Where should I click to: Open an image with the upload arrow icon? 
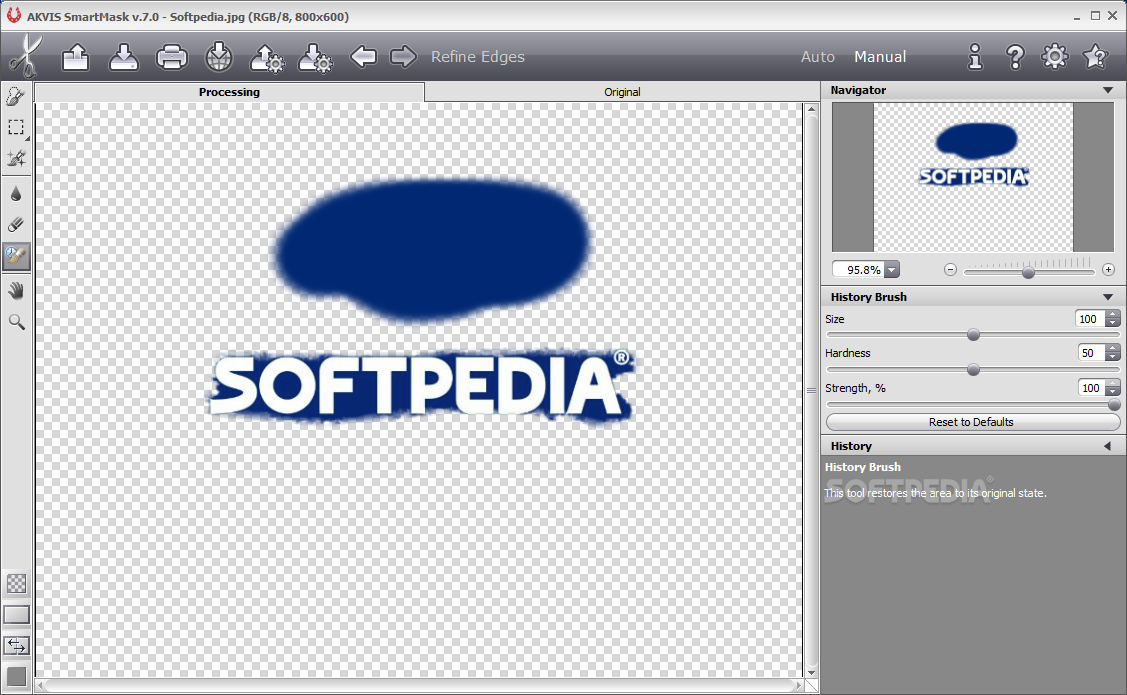75,57
